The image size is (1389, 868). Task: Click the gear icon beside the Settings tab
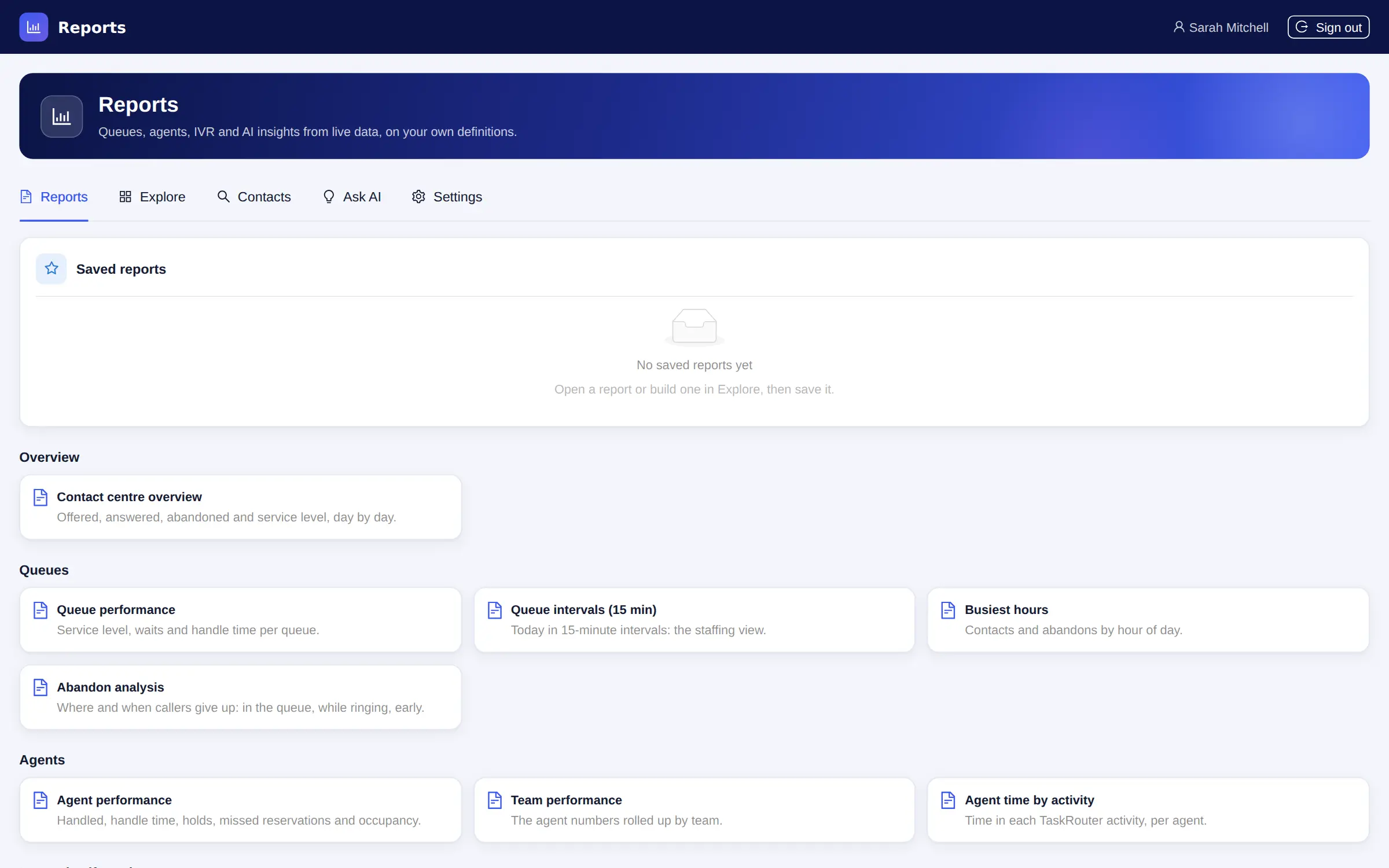tap(418, 197)
